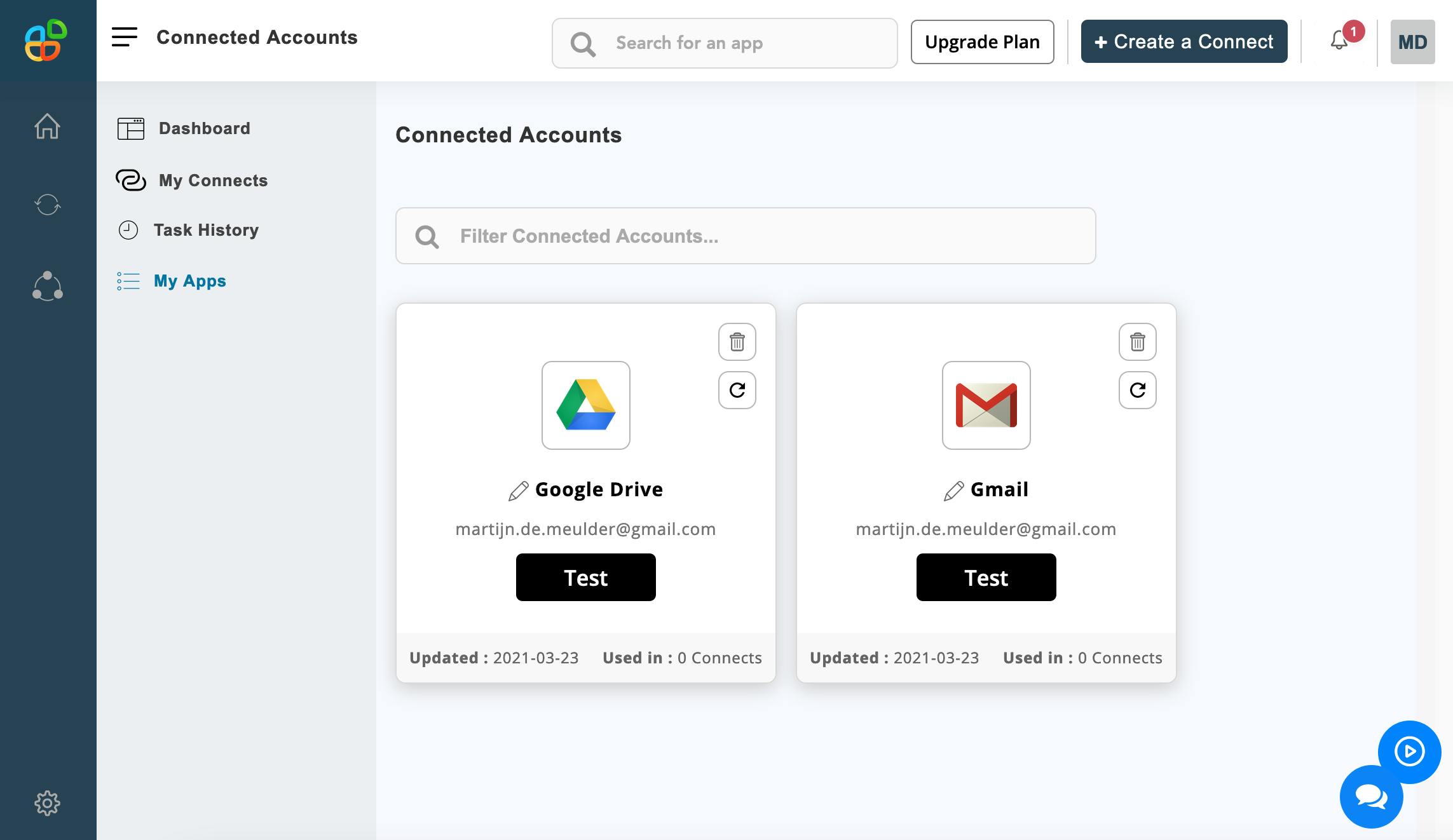Click the Create a Connect button
Viewport: 1453px width, 840px height.
[x=1184, y=42]
